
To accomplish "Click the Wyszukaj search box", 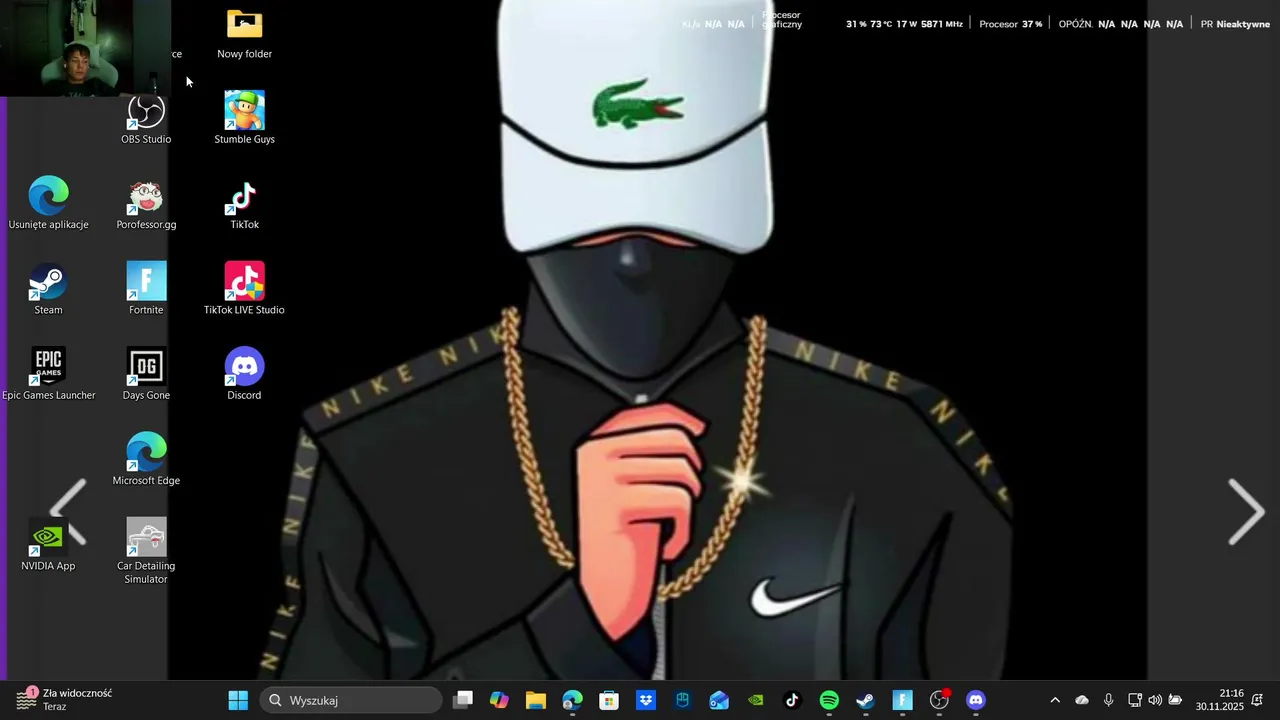I will (351, 700).
